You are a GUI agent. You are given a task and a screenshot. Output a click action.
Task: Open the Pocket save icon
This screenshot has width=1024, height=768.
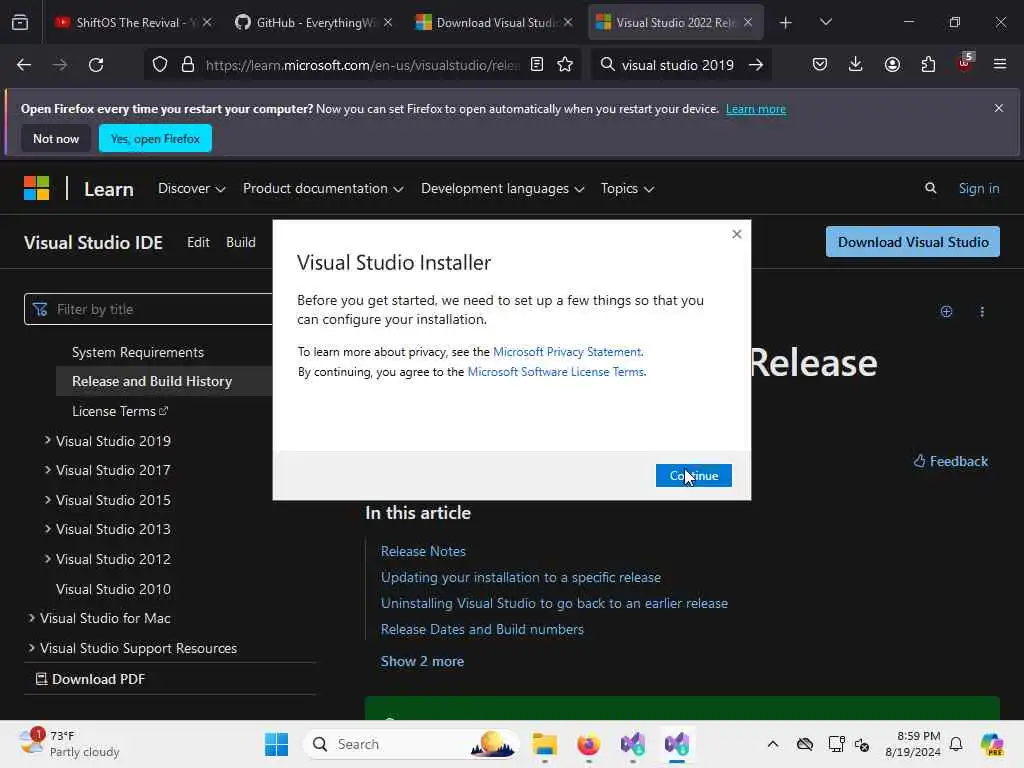820,65
